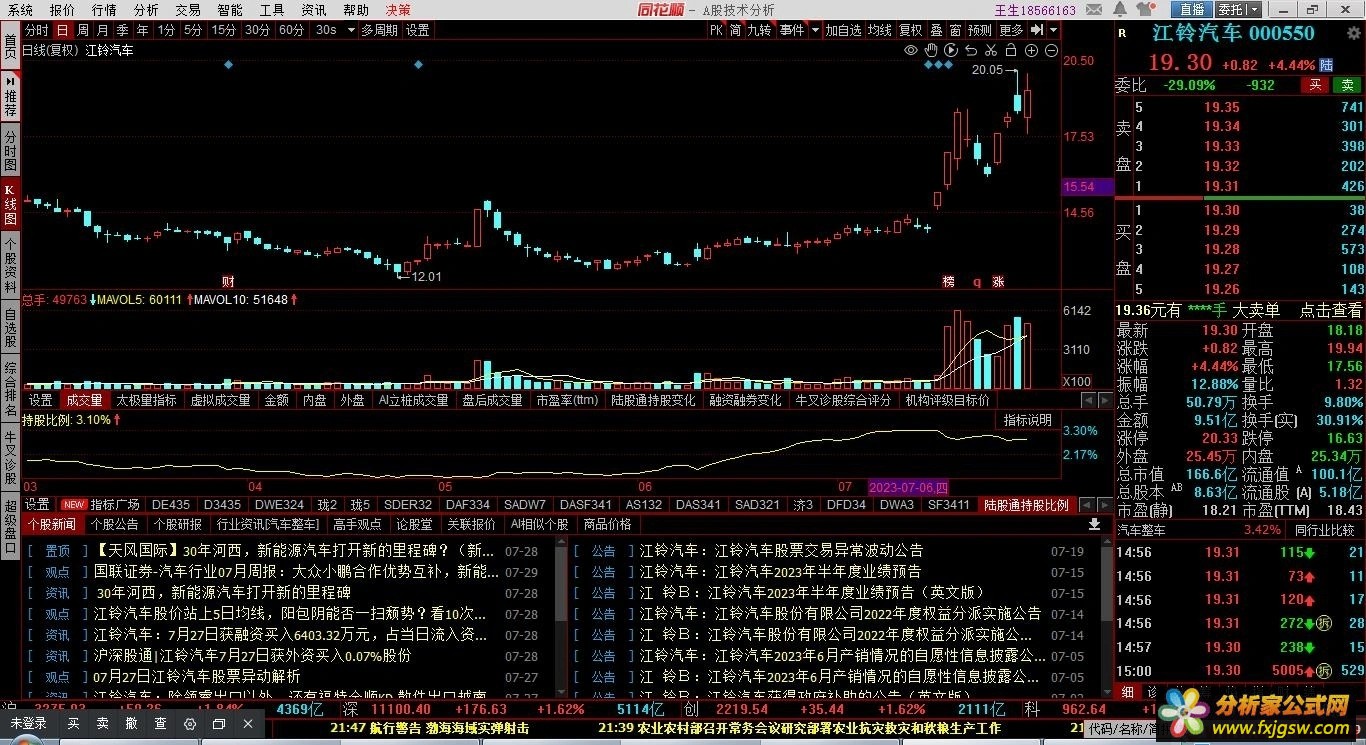Expand the last dropdown arrow in chart toolbar
This screenshot has width=1366, height=745.
[1054, 30]
